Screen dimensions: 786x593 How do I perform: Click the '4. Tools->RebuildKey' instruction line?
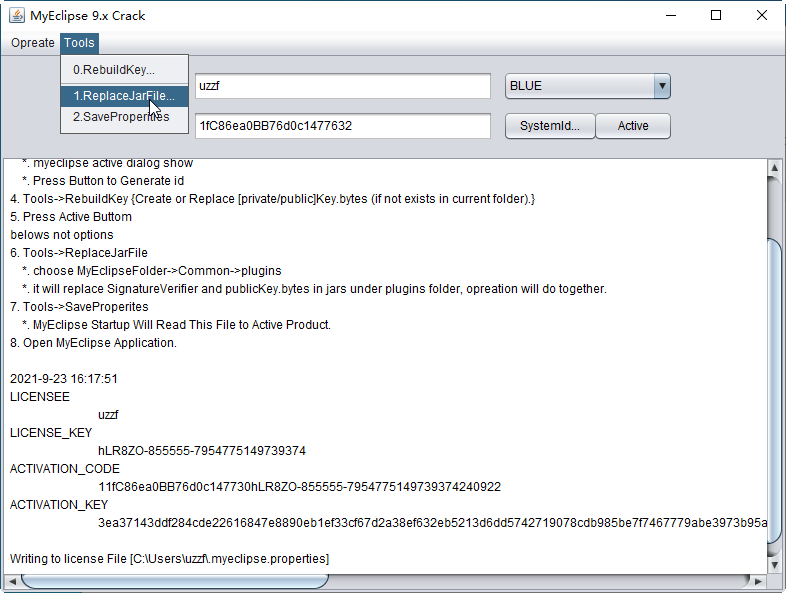[x=272, y=199]
